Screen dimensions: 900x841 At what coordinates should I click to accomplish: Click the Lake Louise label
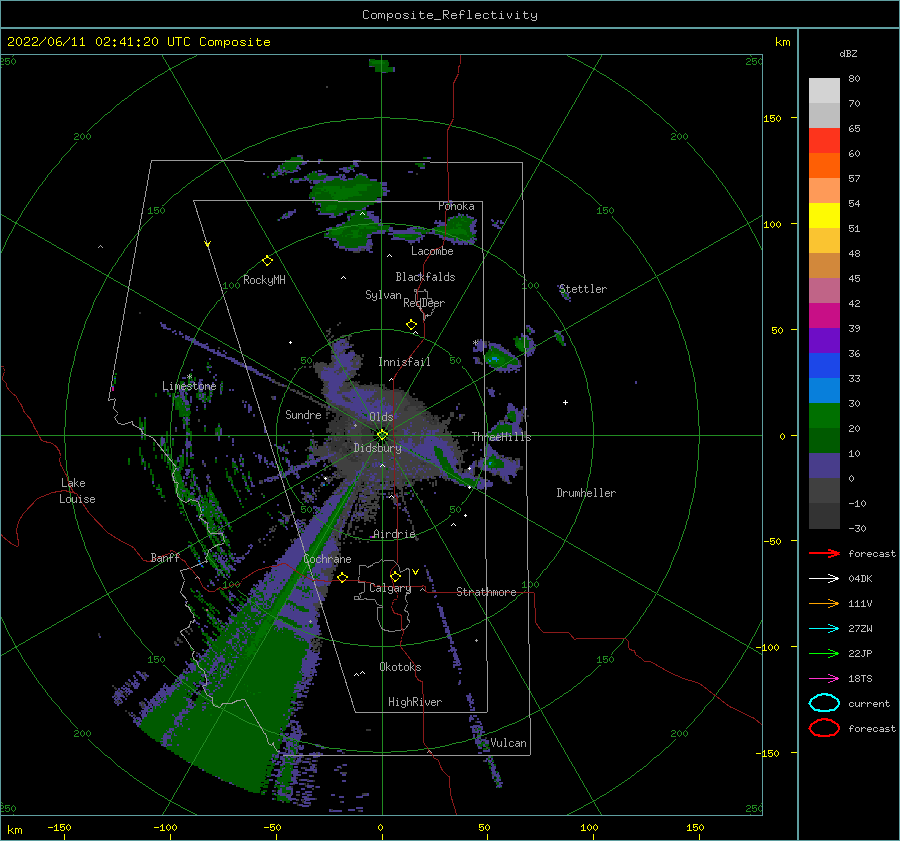coord(77,491)
